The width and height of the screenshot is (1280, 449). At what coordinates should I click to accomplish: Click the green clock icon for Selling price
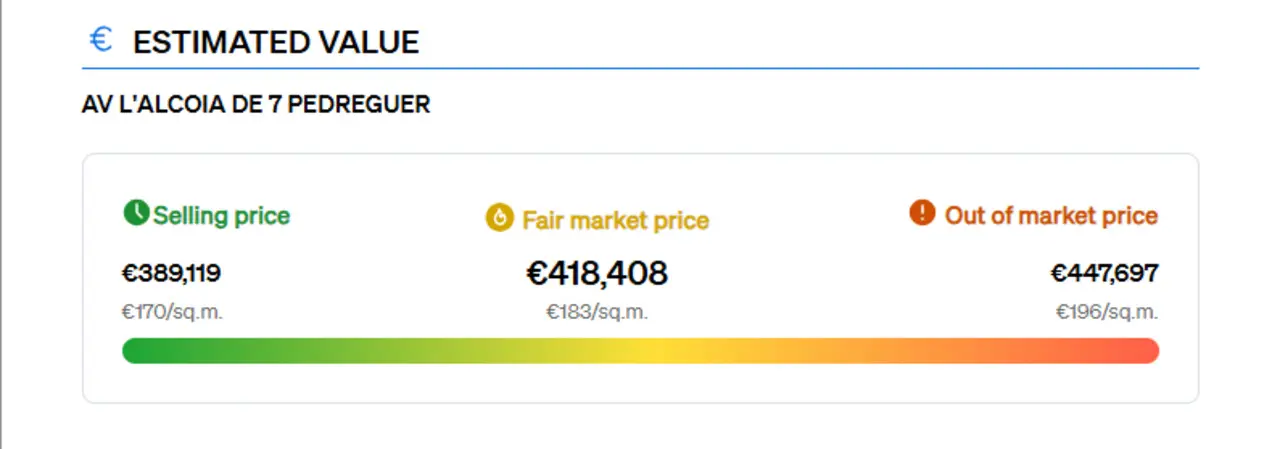135,213
